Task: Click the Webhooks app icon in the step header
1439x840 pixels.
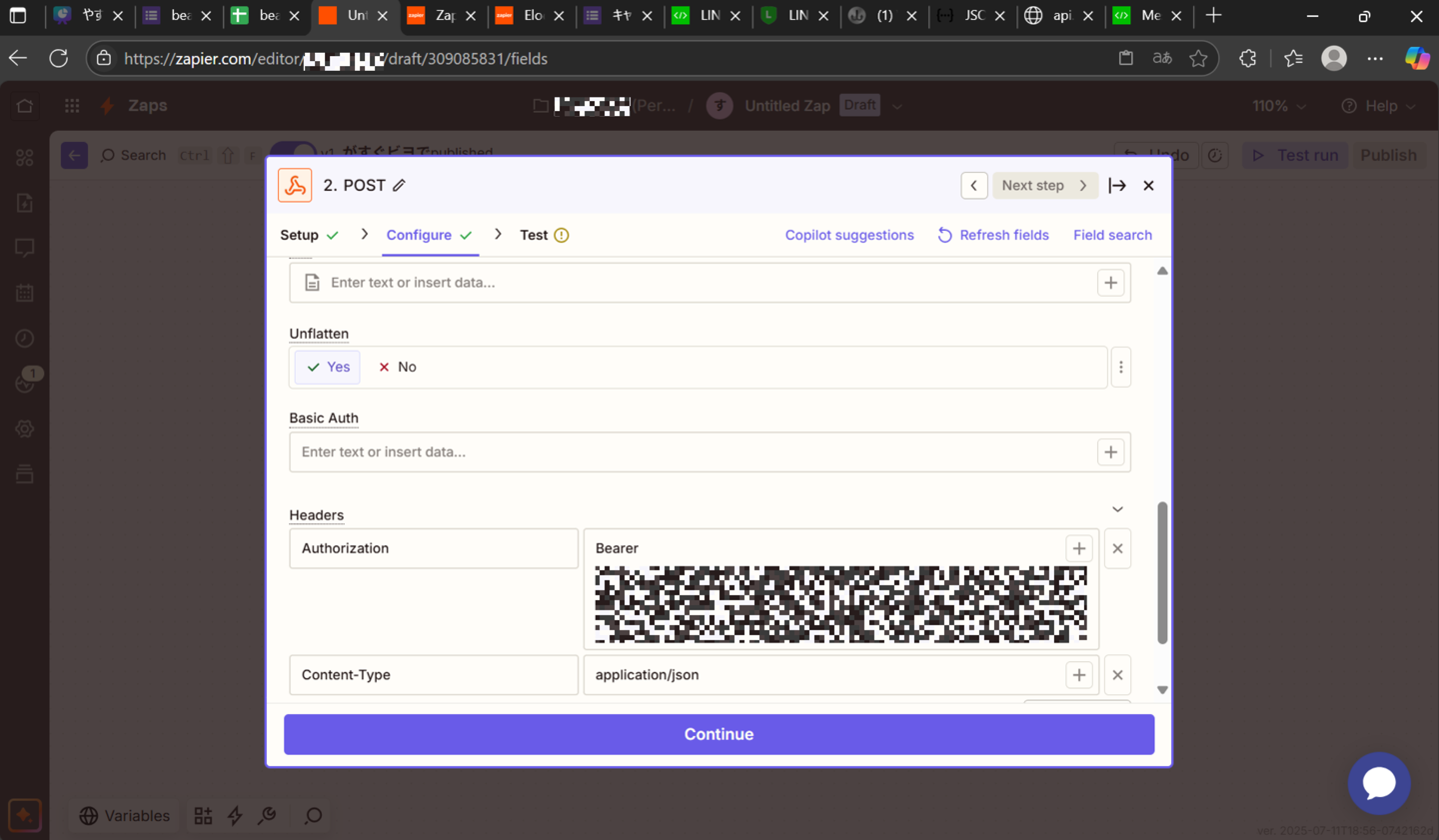Action: [295, 186]
